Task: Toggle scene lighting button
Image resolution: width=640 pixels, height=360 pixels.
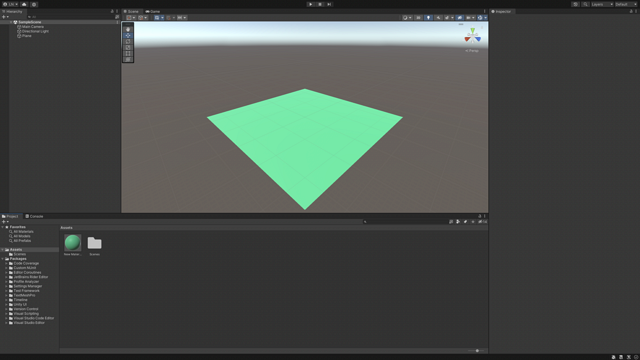Action: pos(428,18)
